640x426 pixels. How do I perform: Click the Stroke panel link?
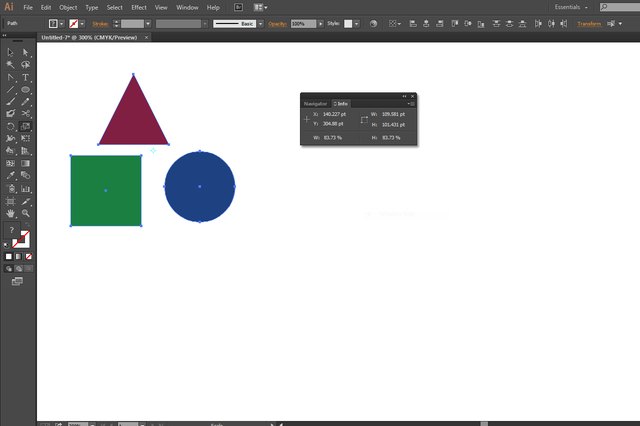click(x=100, y=24)
